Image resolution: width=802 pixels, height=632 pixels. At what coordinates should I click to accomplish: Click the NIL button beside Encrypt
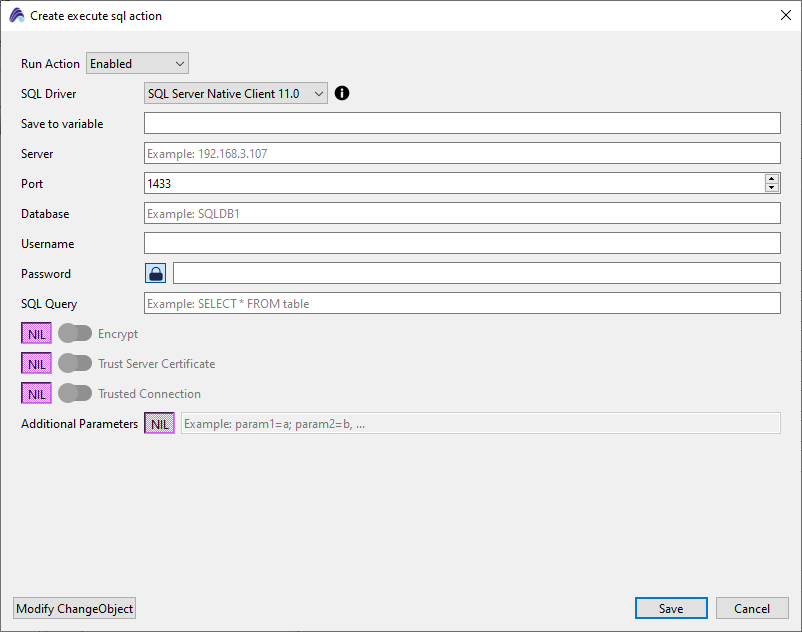[x=37, y=334]
